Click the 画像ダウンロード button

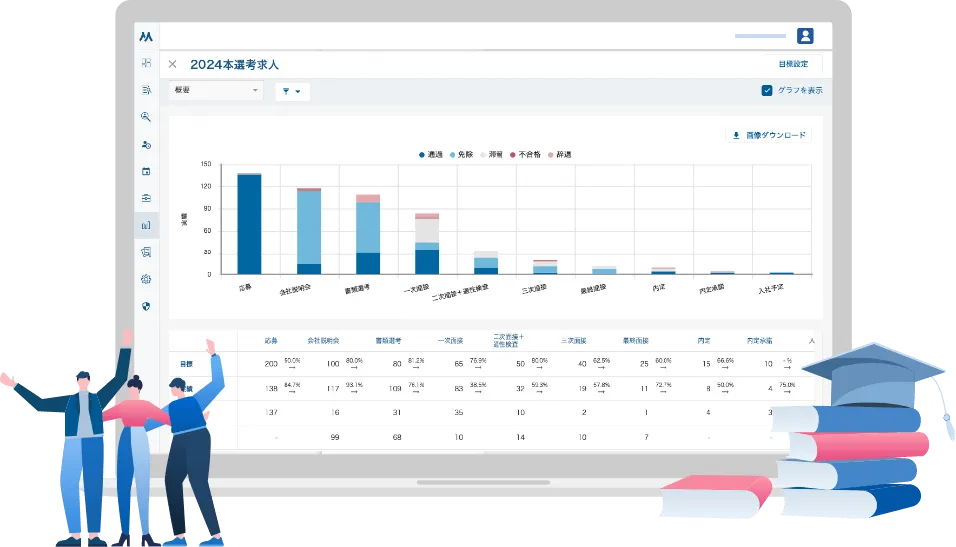pyautogui.click(x=769, y=135)
